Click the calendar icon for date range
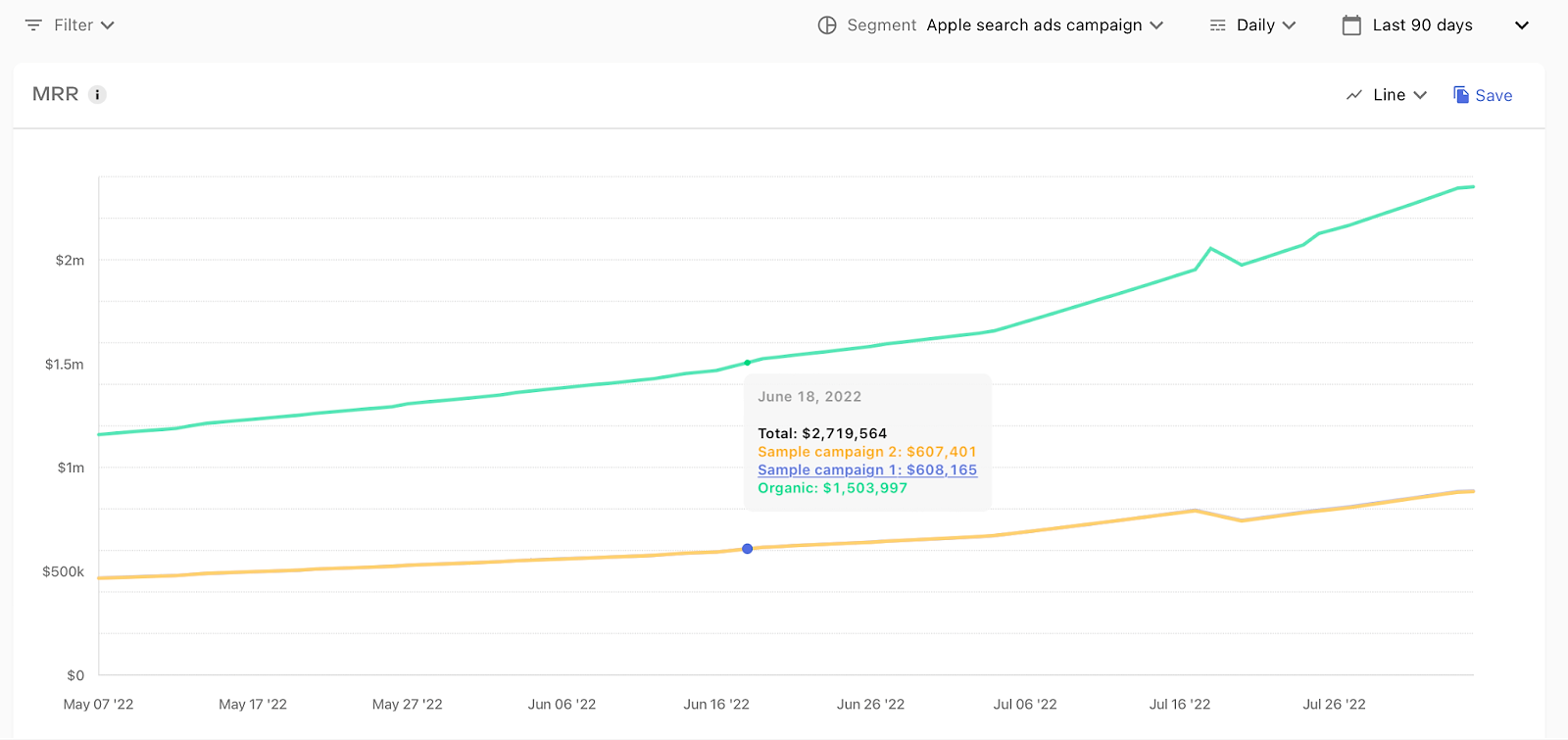The width and height of the screenshot is (1568, 740). (1351, 25)
